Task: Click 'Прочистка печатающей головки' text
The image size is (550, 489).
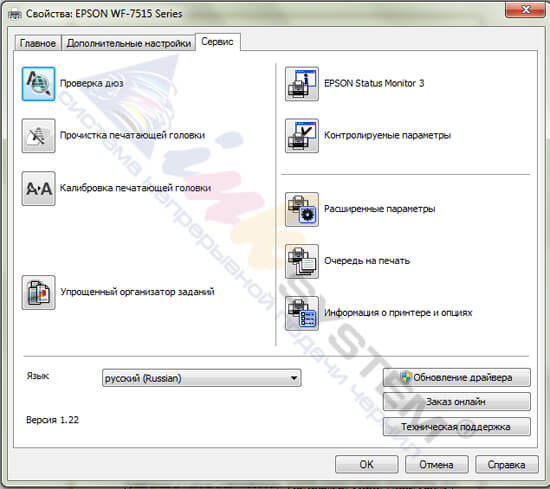Action: 132,135
